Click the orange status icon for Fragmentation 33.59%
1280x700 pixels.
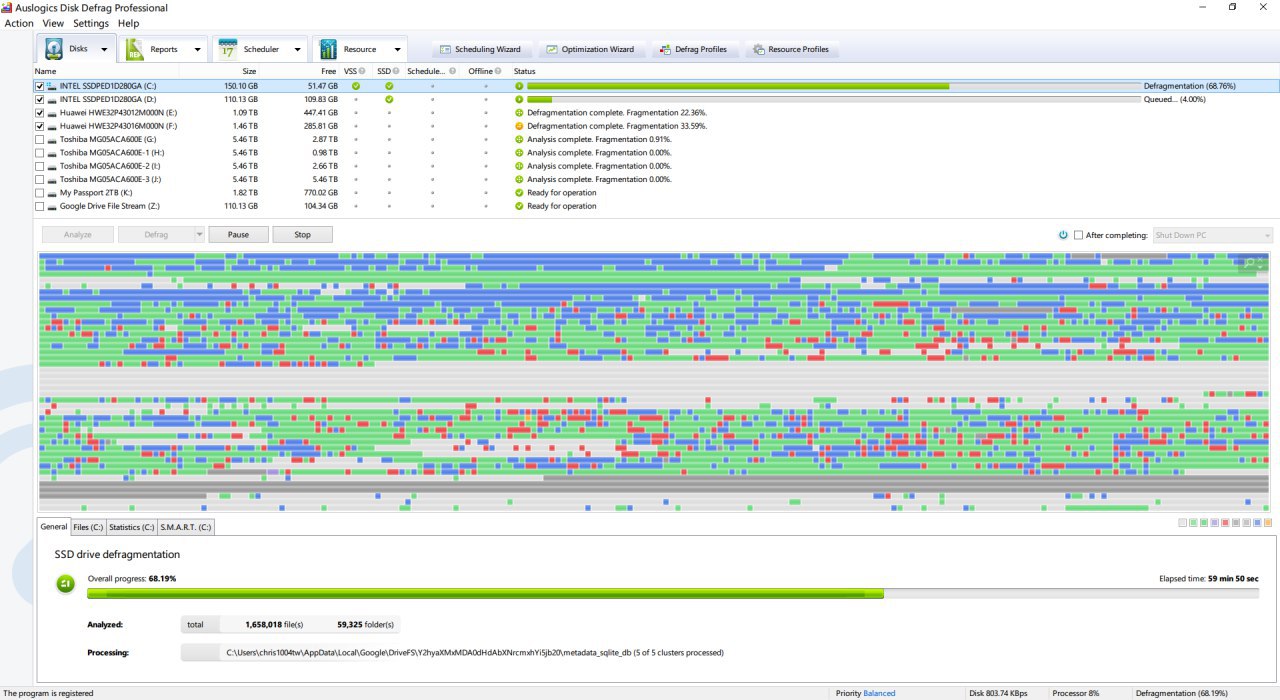click(519, 126)
